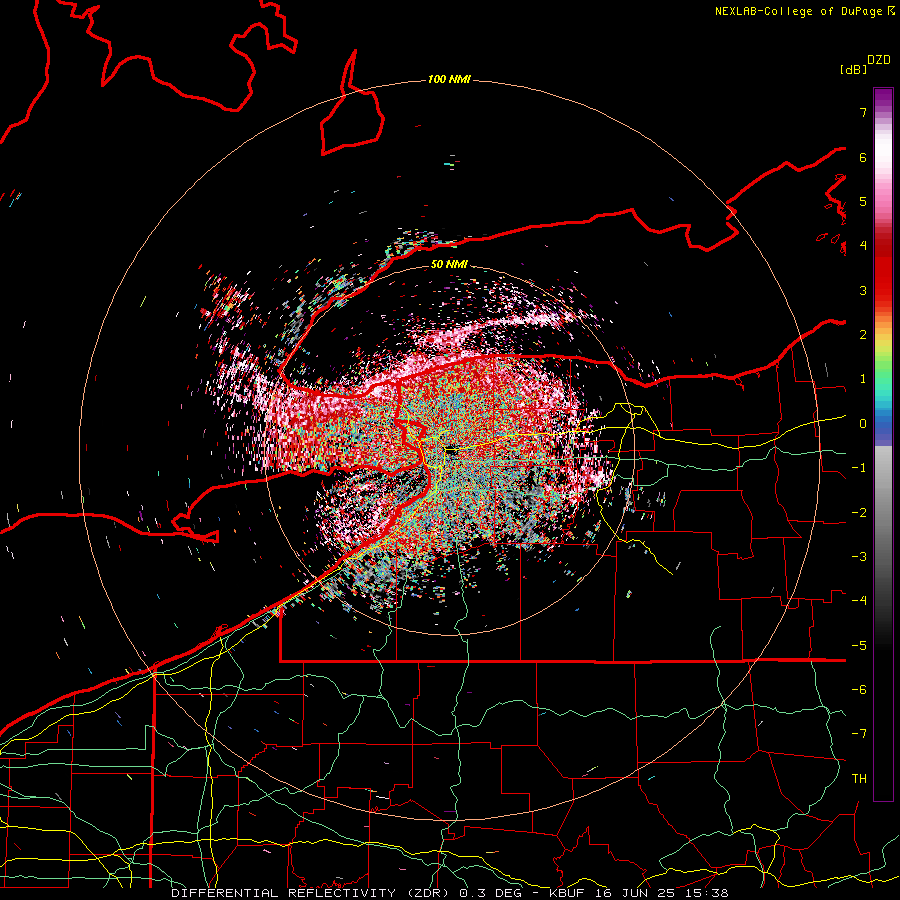Click the TH threshold label on the scale
The image size is (900, 900).
[859, 779]
